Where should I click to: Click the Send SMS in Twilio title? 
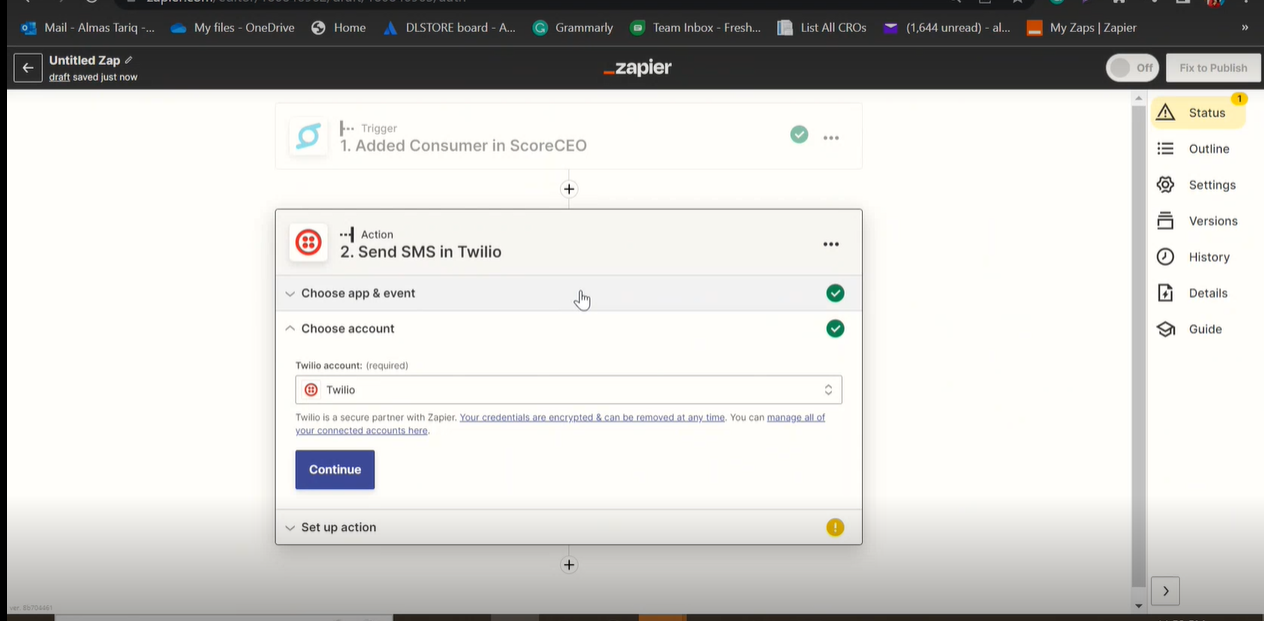421,252
